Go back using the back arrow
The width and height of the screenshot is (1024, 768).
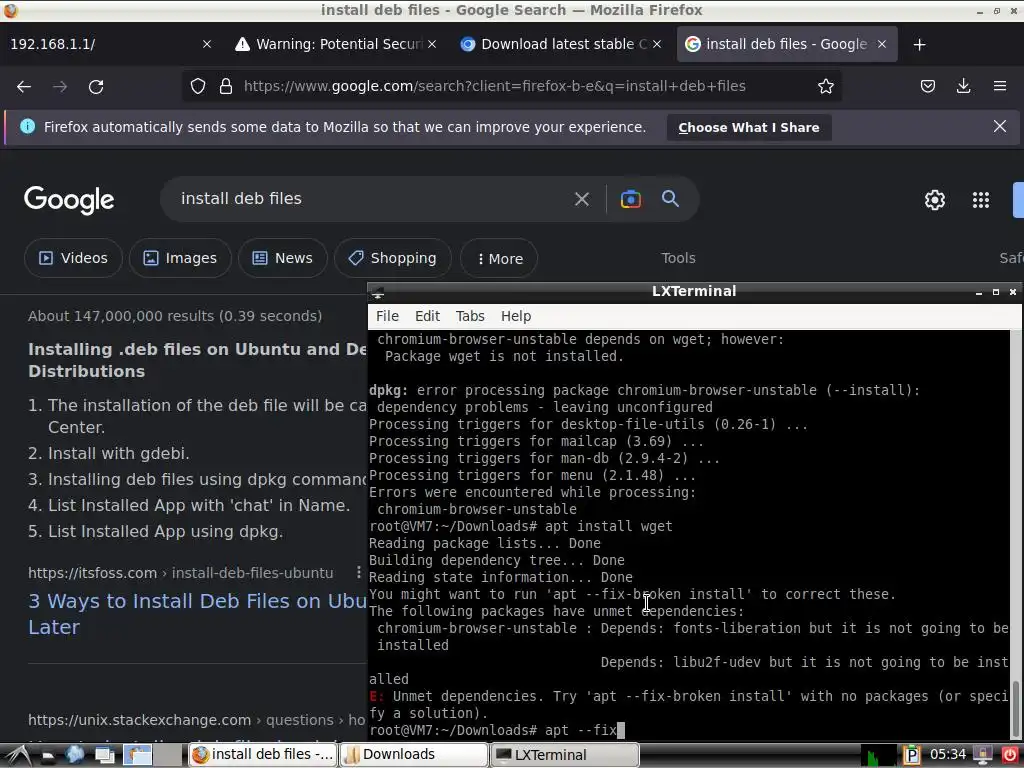coord(24,86)
